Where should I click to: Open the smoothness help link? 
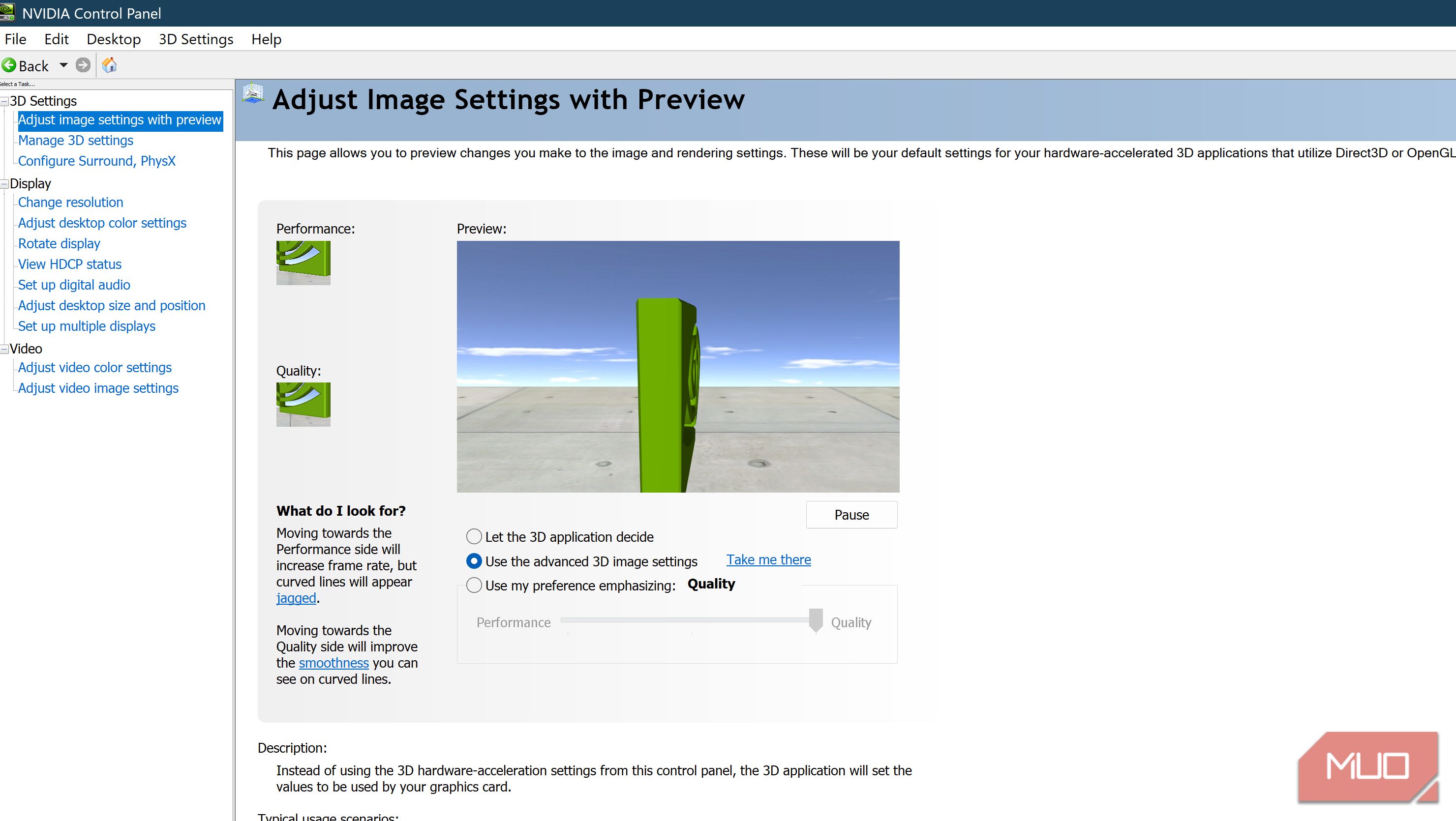pos(334,663)
